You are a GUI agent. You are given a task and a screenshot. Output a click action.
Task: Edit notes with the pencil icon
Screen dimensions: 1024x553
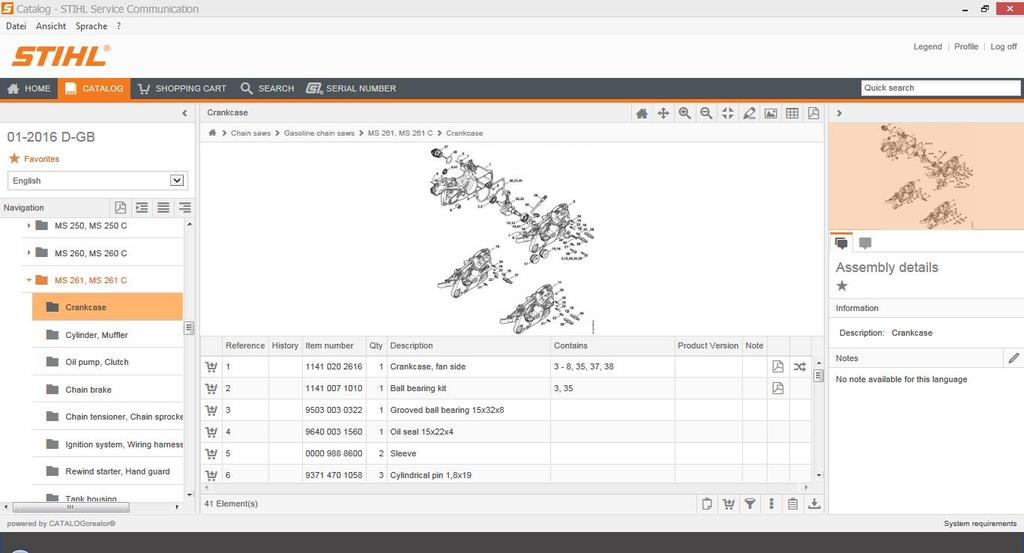[x=1013, y=358]
